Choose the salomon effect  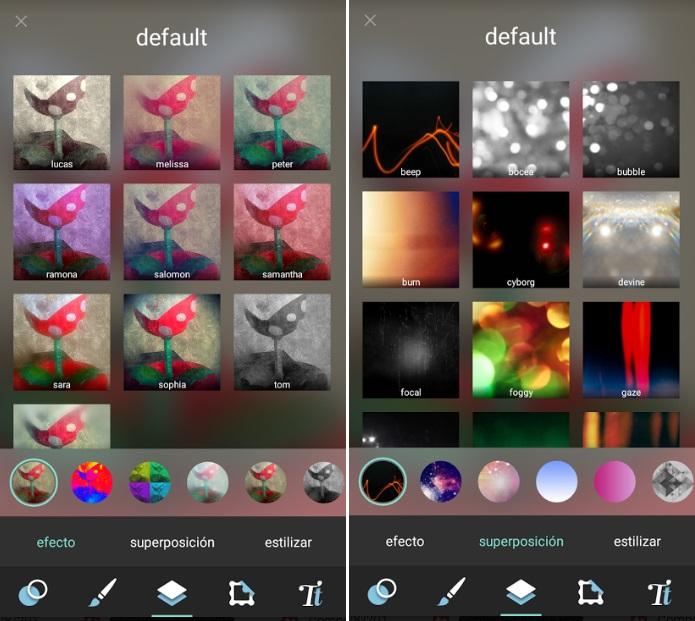pos(172,232)
